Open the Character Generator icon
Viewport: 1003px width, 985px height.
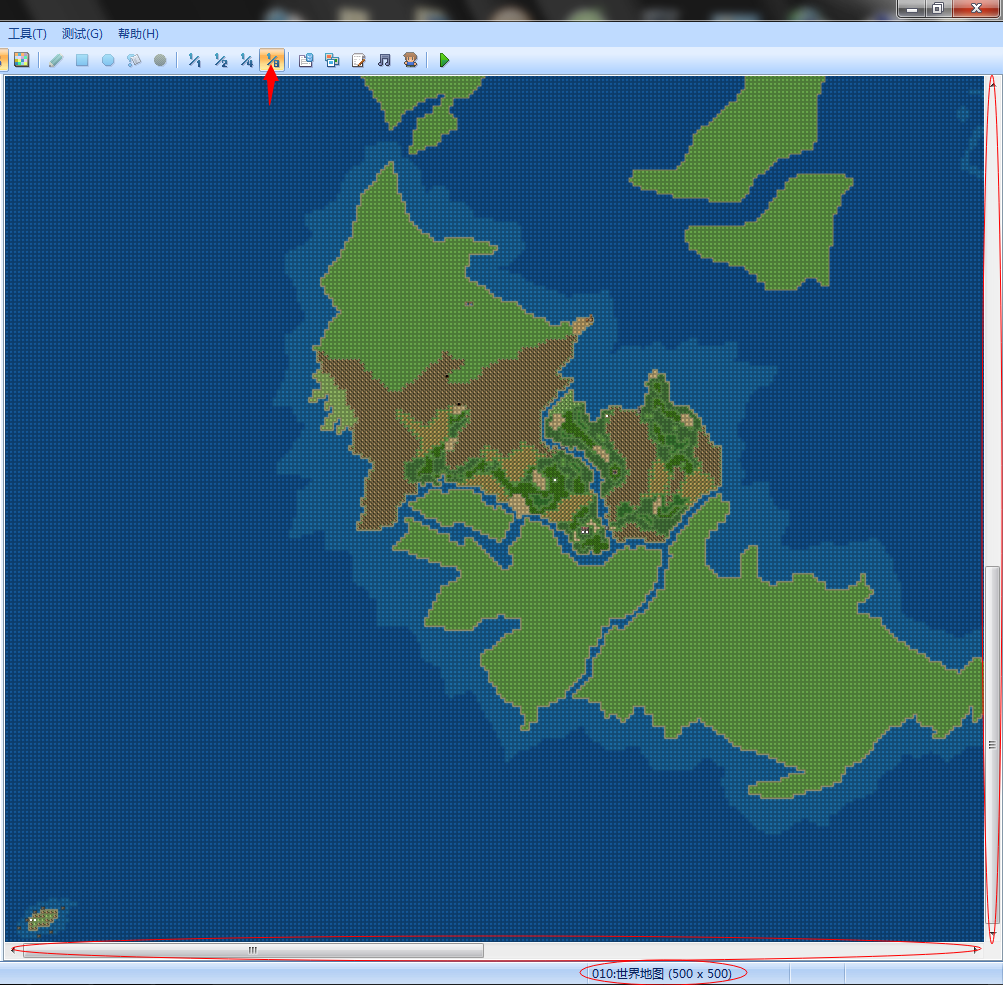pos(410,60)
